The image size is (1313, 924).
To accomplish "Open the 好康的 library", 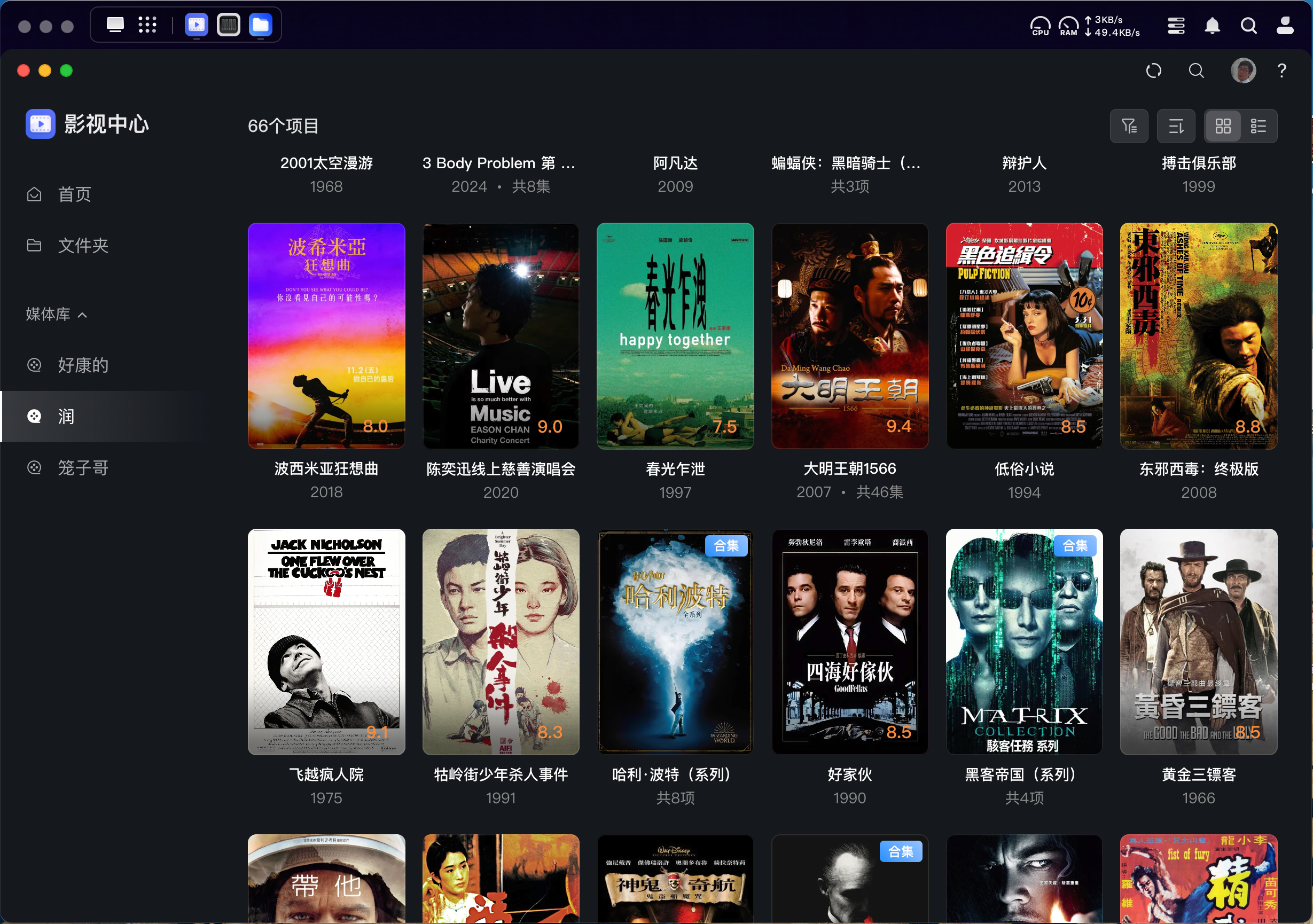I will (x=82, y=365).
